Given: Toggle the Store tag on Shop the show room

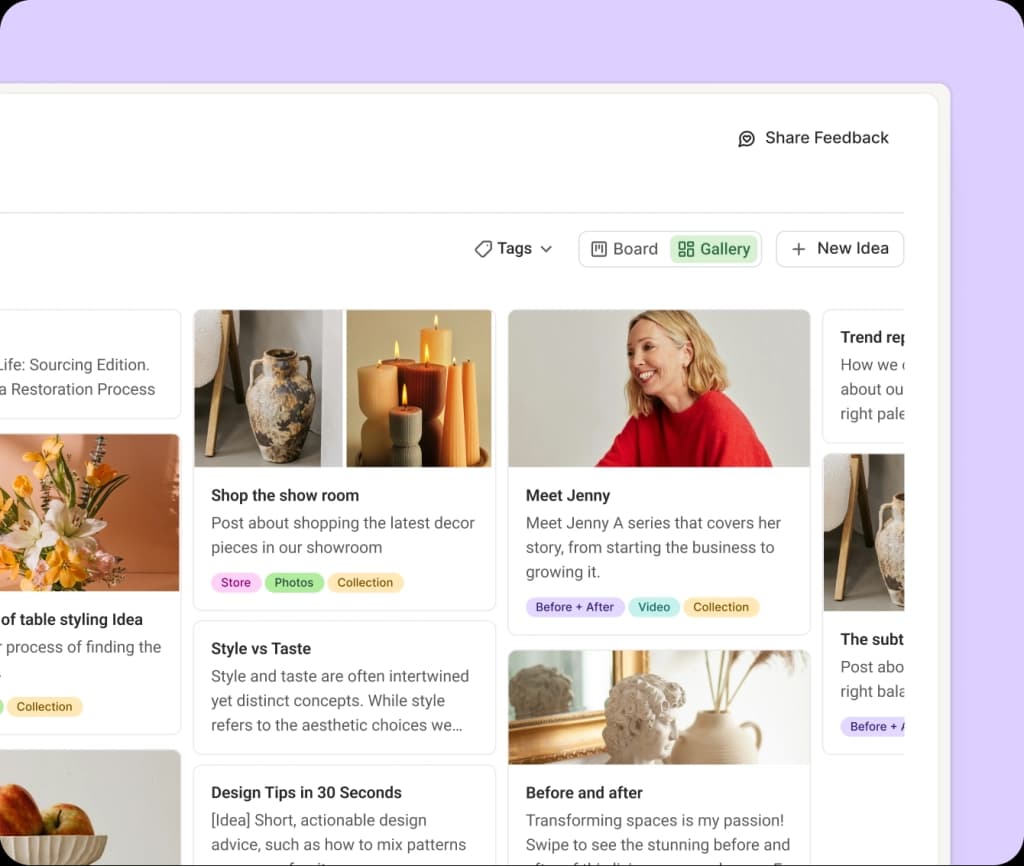Looking at the screenshot, I should 236,581.
